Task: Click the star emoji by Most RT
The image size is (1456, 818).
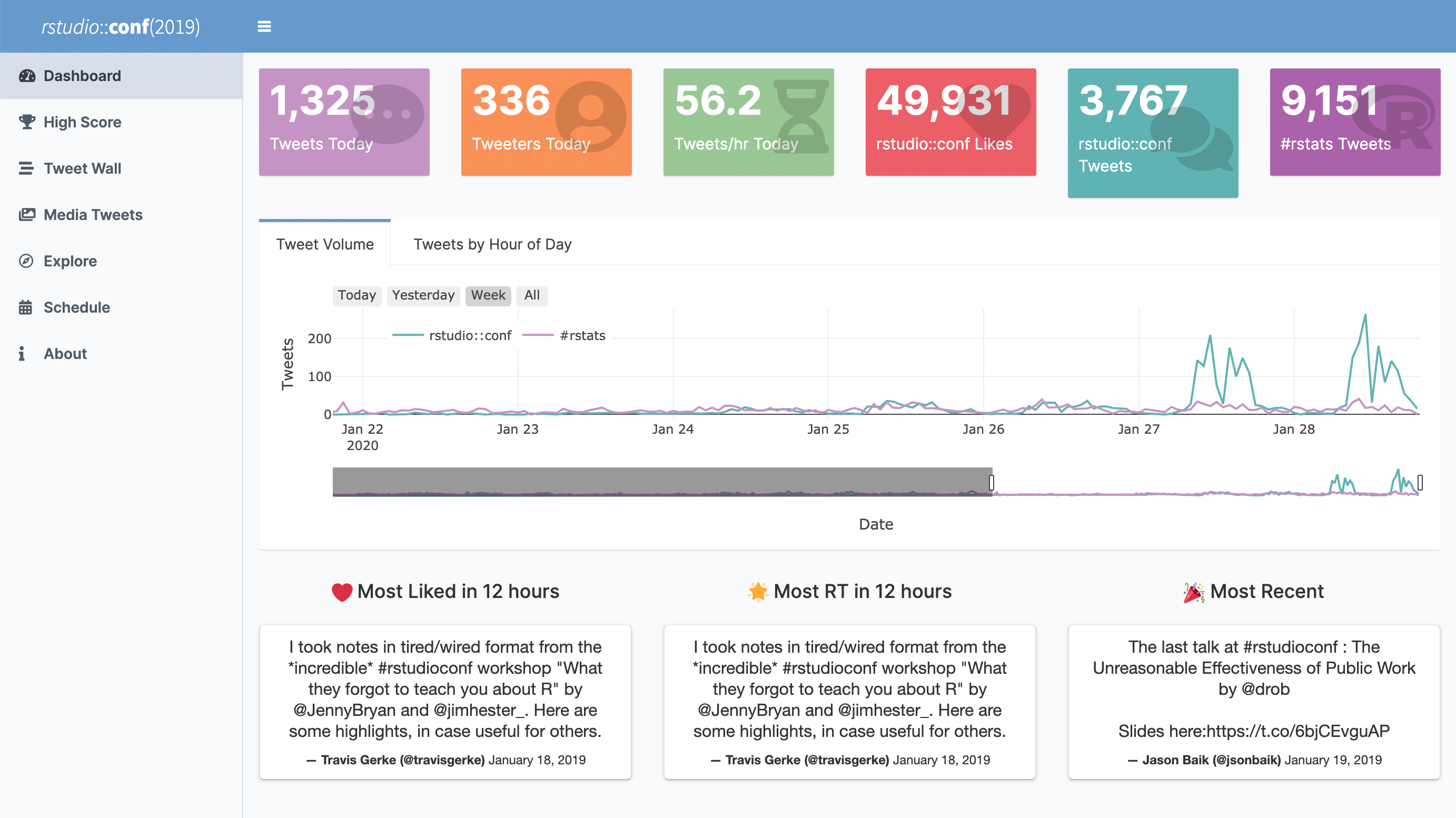Action: coord(758,592)
